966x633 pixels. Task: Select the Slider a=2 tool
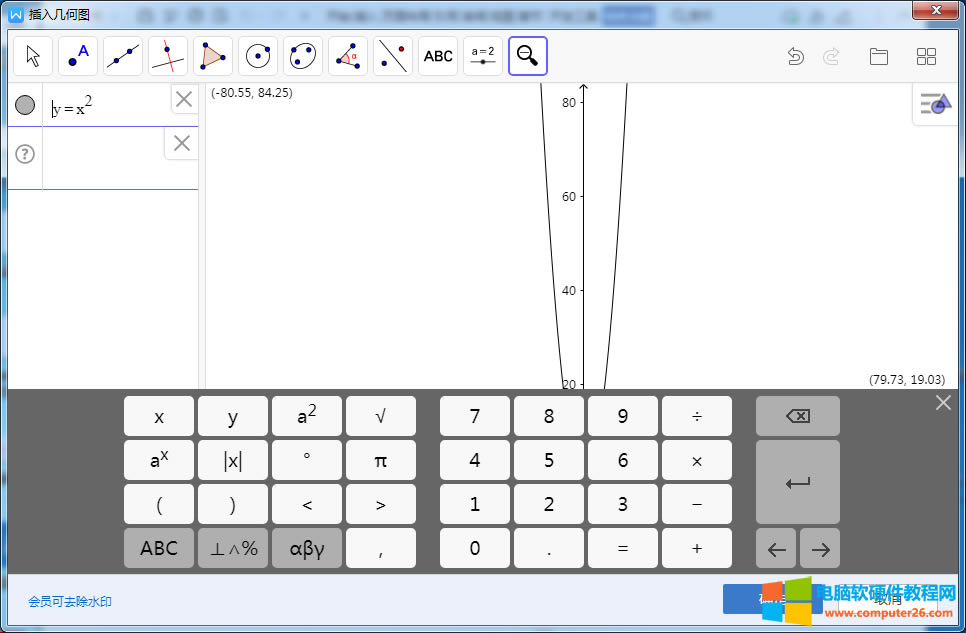pos(483,57)
